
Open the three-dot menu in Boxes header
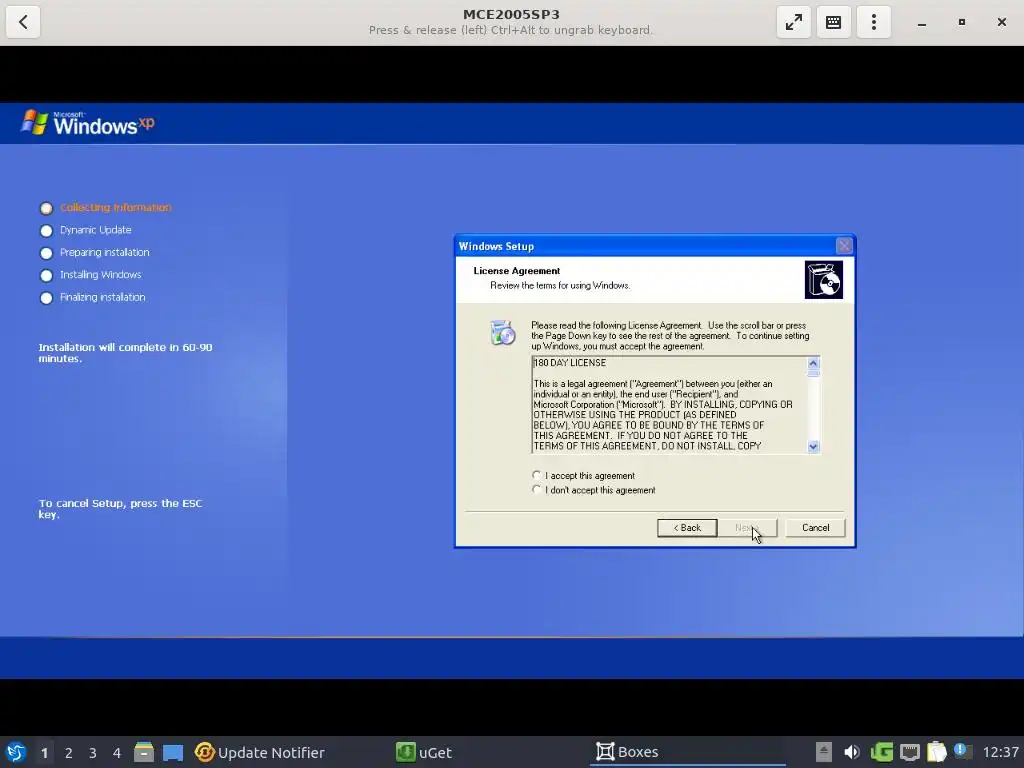click(874, 22)
